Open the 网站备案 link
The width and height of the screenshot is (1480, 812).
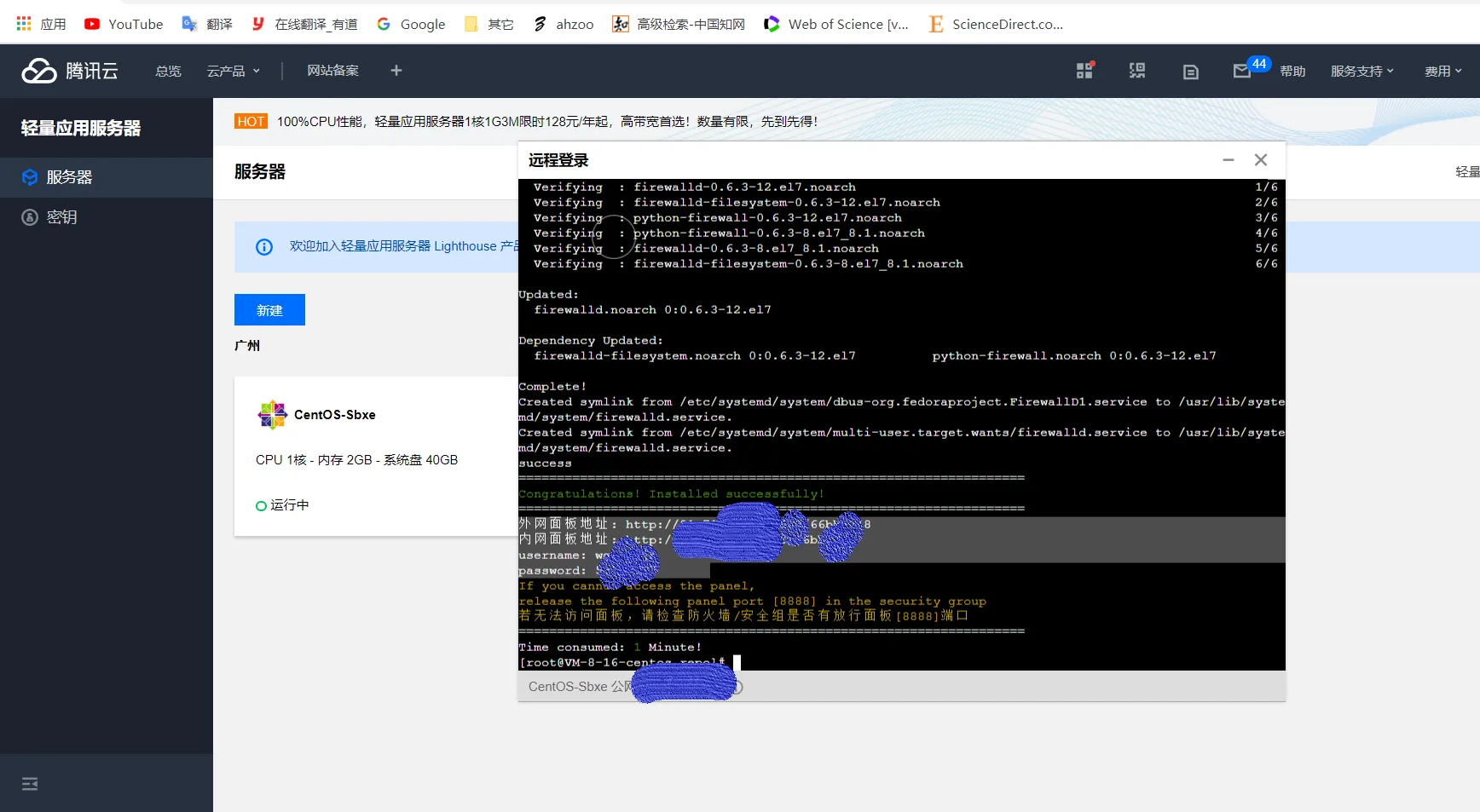pyautogui.click(x=332, y=71)
